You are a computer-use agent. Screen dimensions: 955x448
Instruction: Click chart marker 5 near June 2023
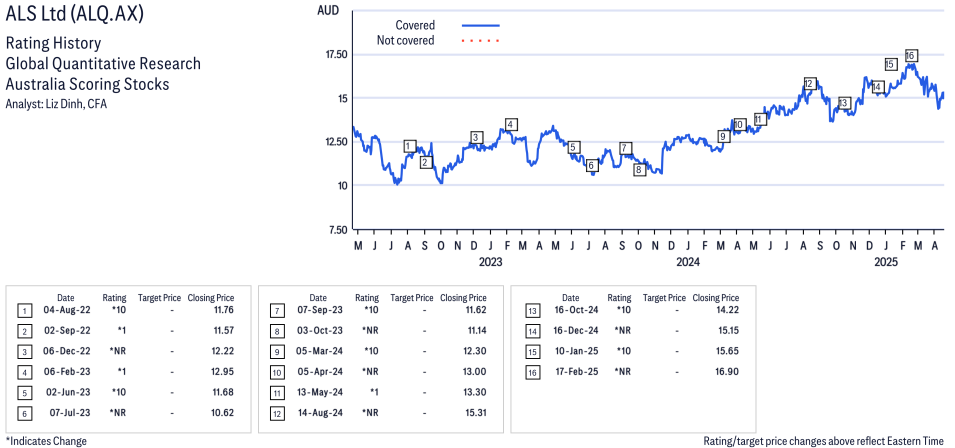coord(574,147)
